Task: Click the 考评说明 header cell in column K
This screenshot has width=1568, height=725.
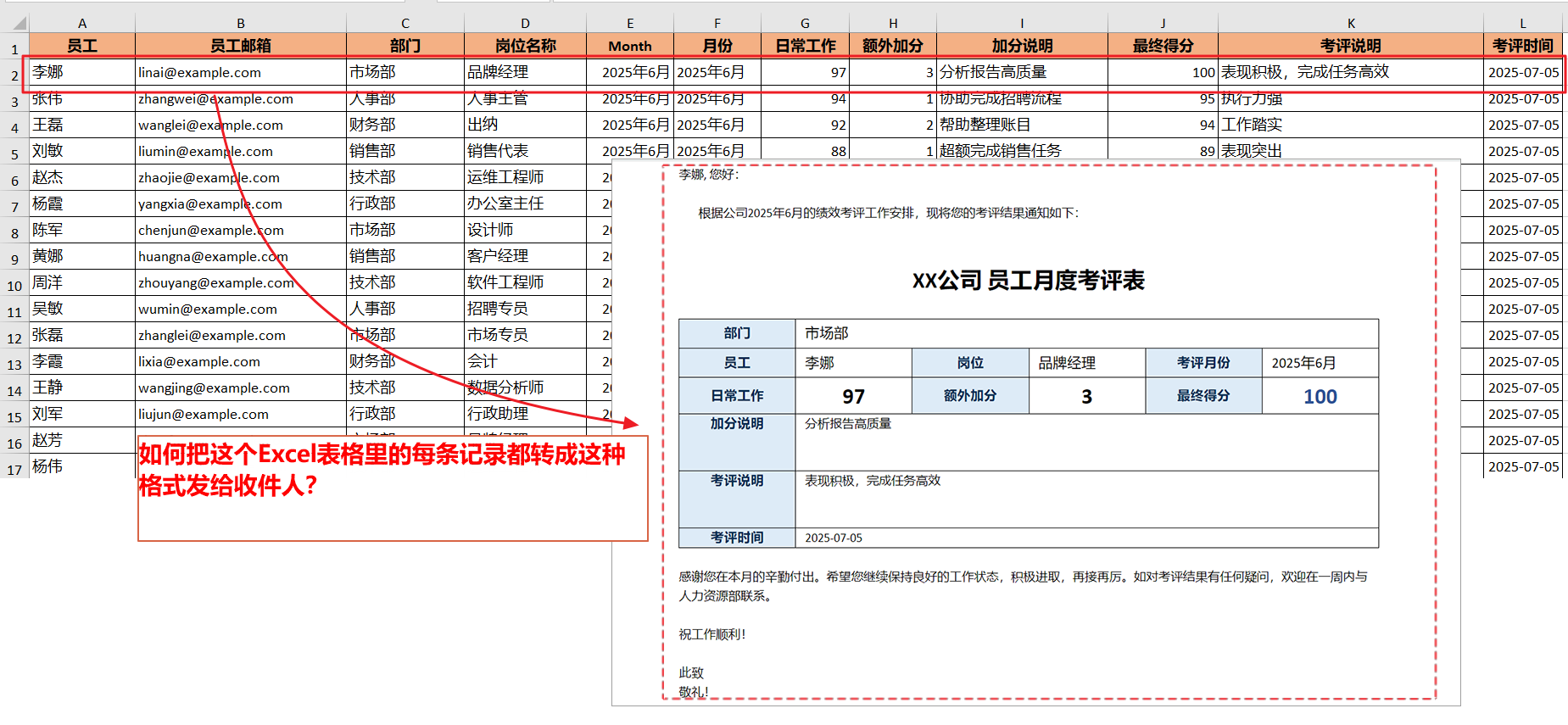Action: (1350, 46)
